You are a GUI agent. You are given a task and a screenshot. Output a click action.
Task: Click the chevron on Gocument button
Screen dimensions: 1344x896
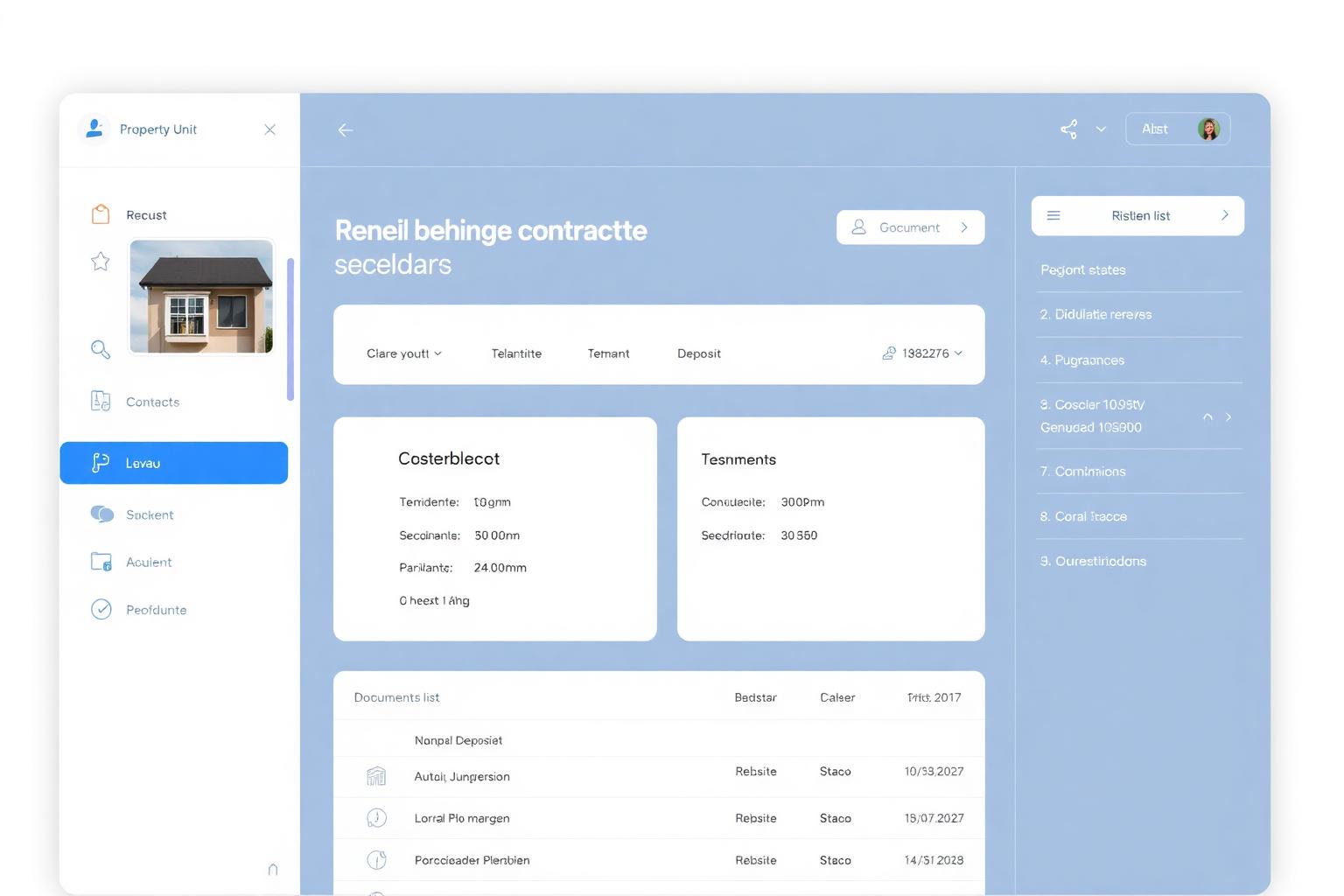click(964, 227)
